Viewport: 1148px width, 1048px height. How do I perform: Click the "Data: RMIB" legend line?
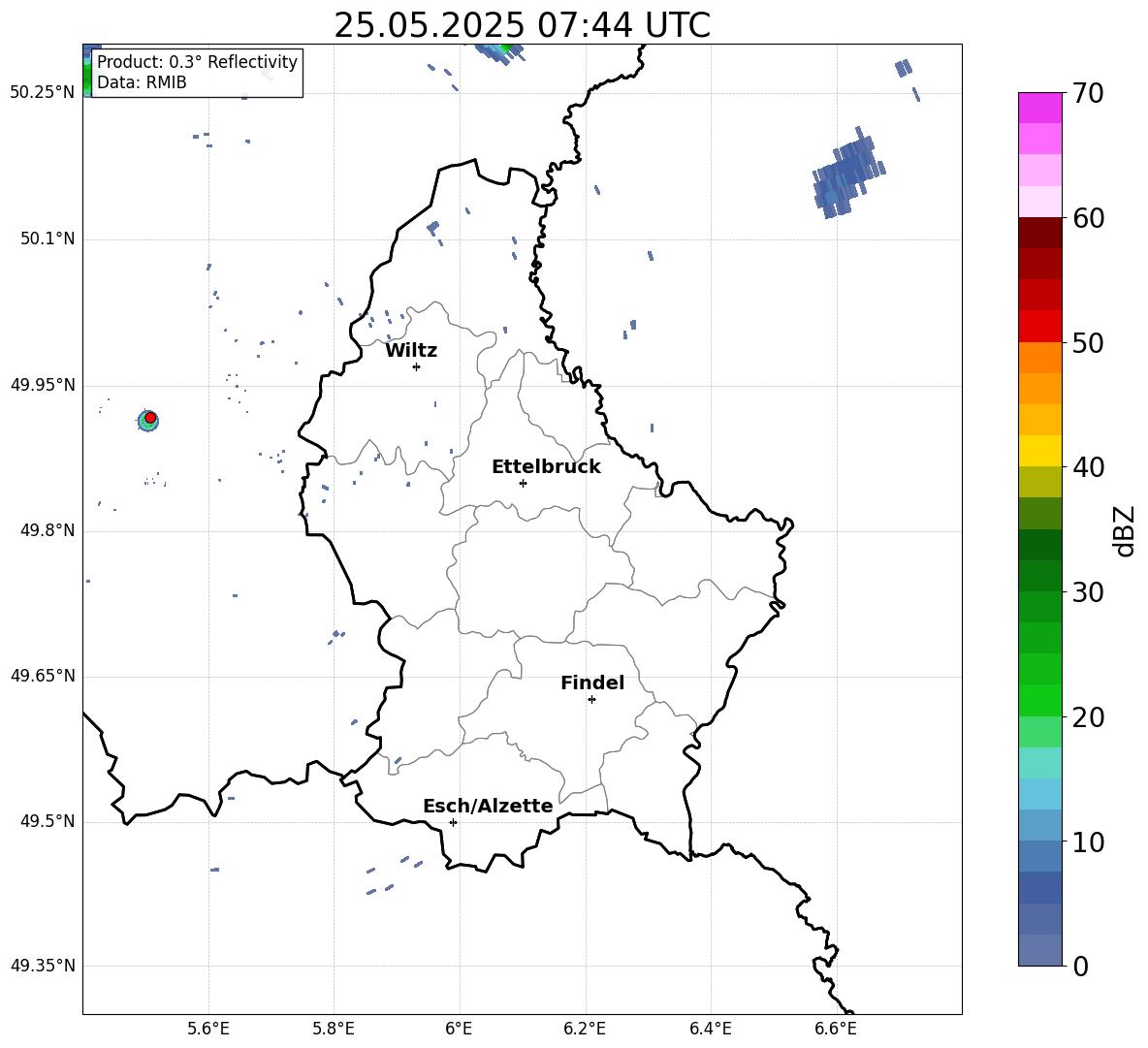tap(142, 82)
